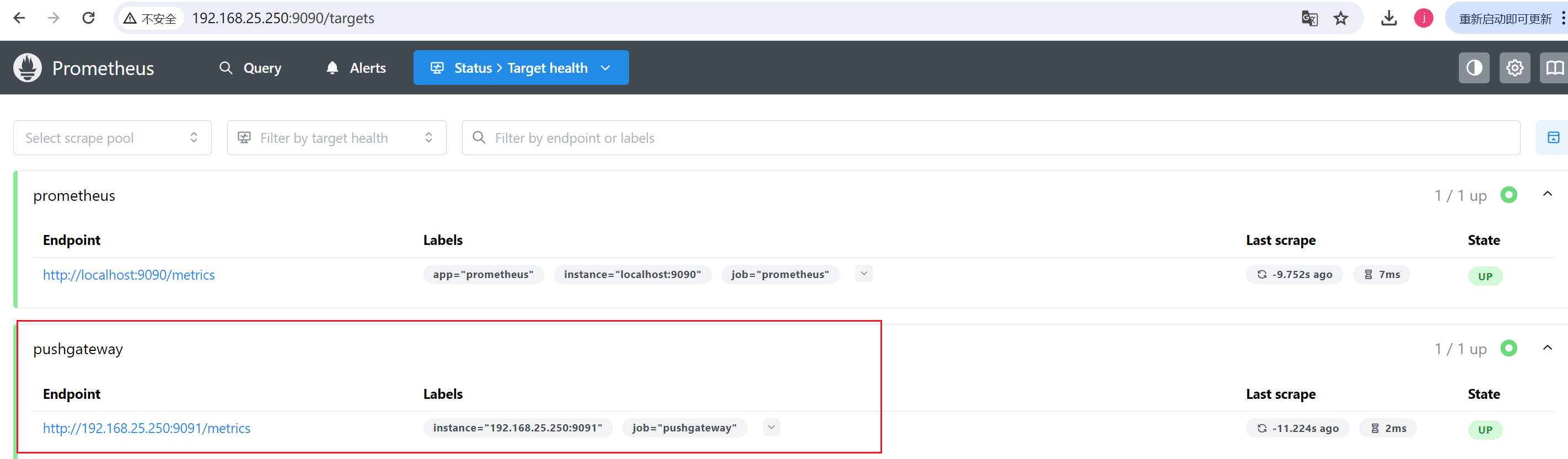This screenshot has width=1568, height=459.
Task: Click the job="prometheus" label badge
Action: 780,275
